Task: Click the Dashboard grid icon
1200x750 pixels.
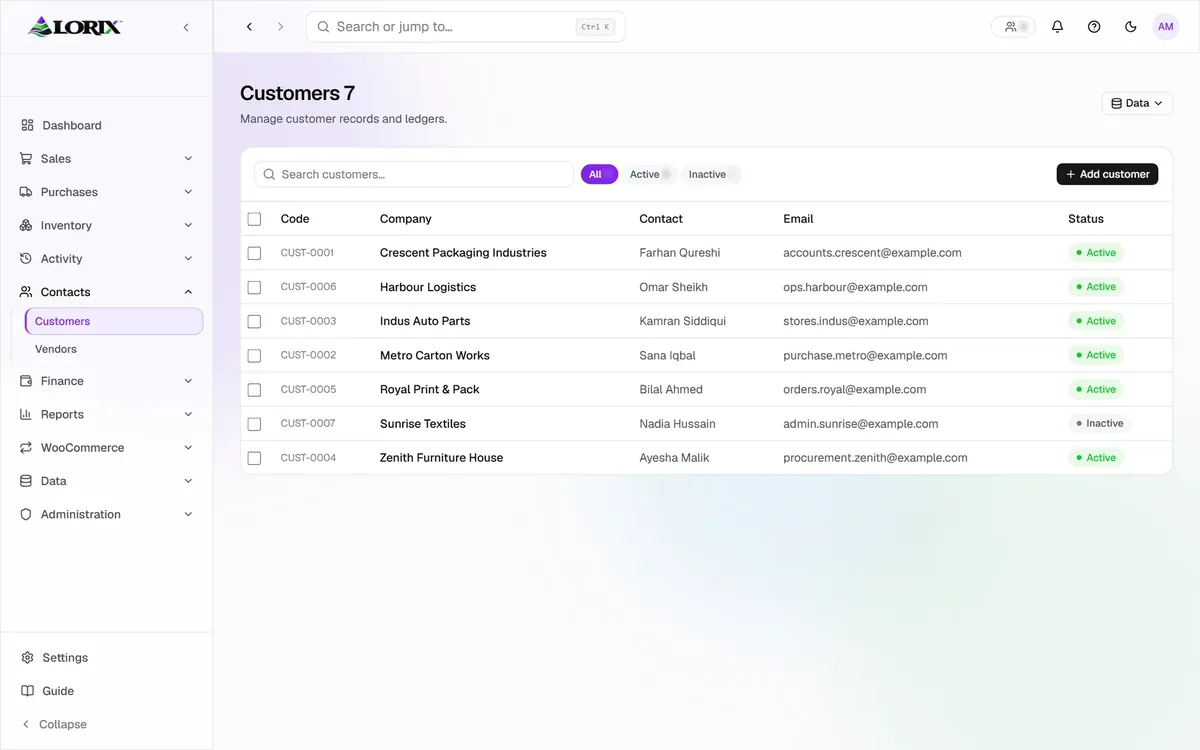Action: pos(27,125)
